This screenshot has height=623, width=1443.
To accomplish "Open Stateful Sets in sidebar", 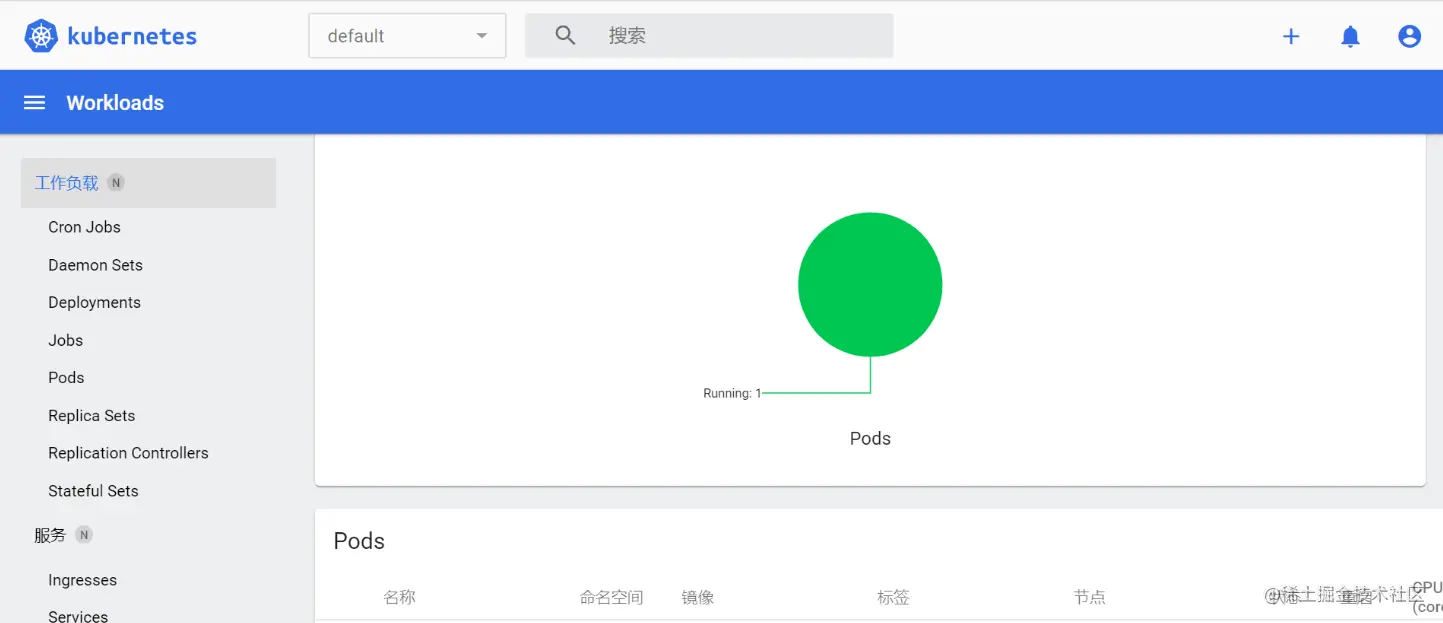I will tap(93, 491).
